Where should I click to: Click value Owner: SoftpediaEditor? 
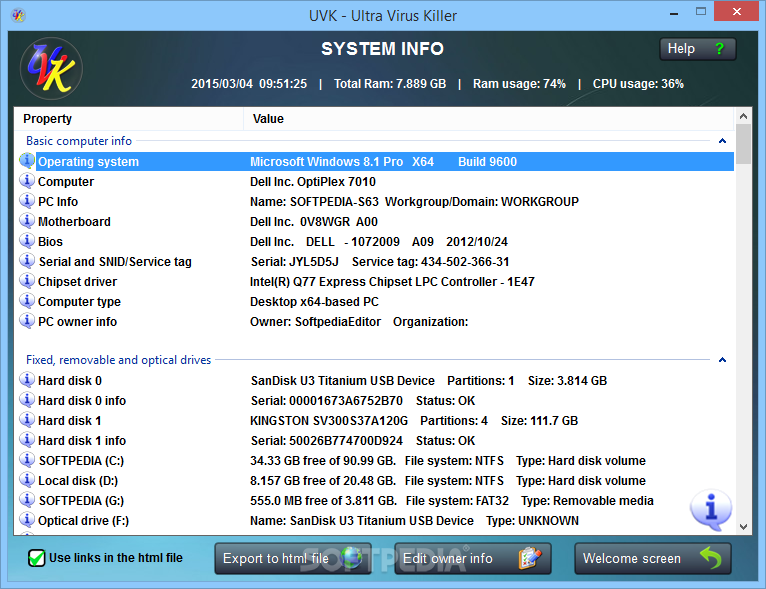click(x=315, y=322)
